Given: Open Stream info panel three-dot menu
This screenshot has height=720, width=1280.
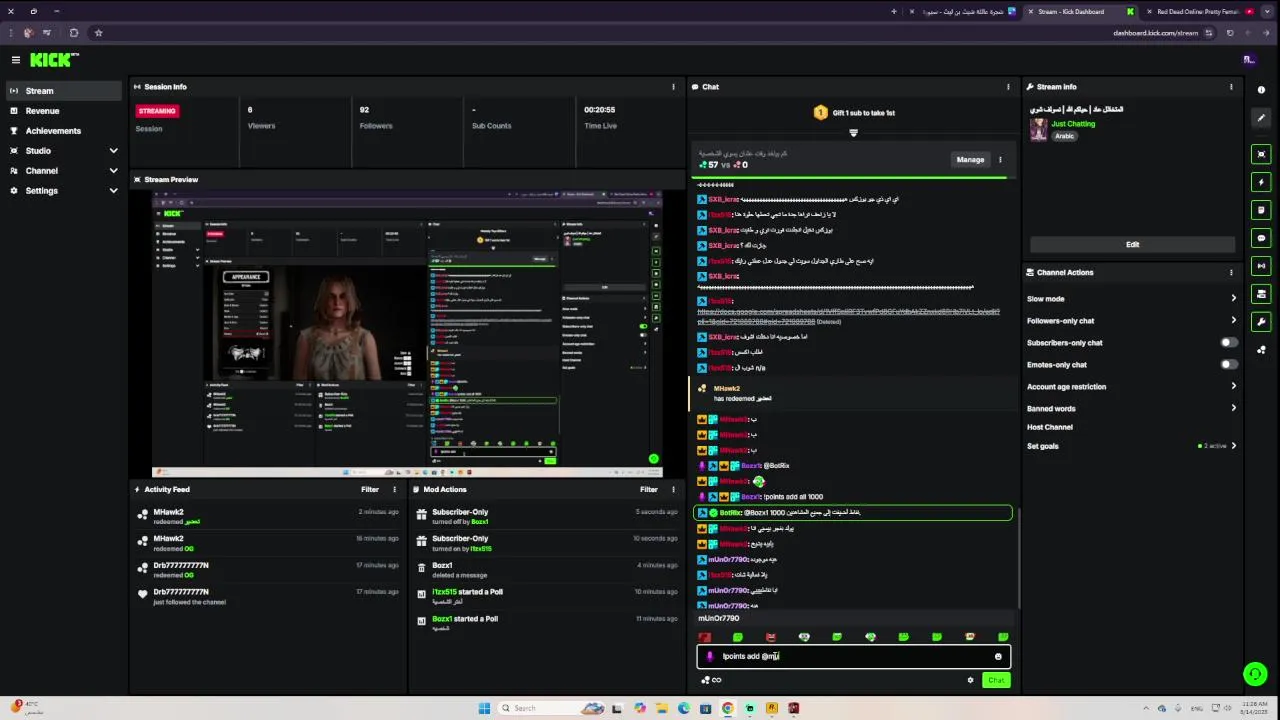Looking at the screenshot, I should pyautogui.click(x=1231, y=87).
